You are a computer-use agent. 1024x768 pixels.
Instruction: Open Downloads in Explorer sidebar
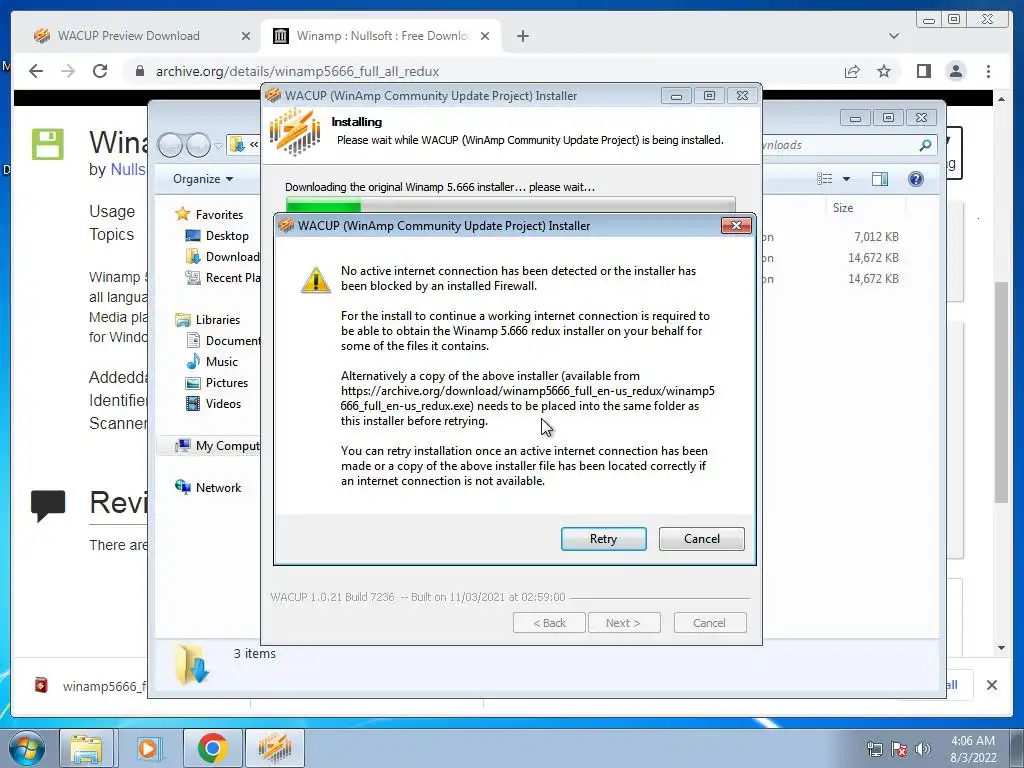[223, 257]
